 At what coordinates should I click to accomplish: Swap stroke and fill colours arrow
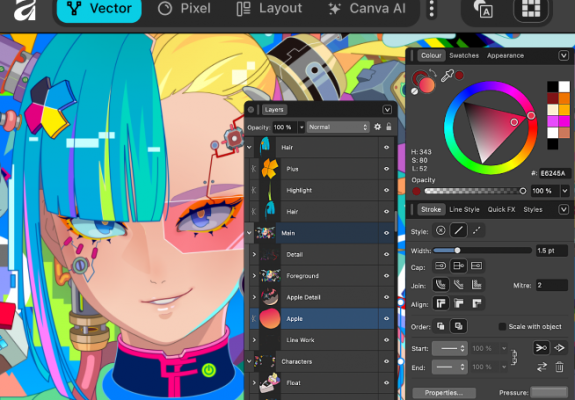pos(433,73)
